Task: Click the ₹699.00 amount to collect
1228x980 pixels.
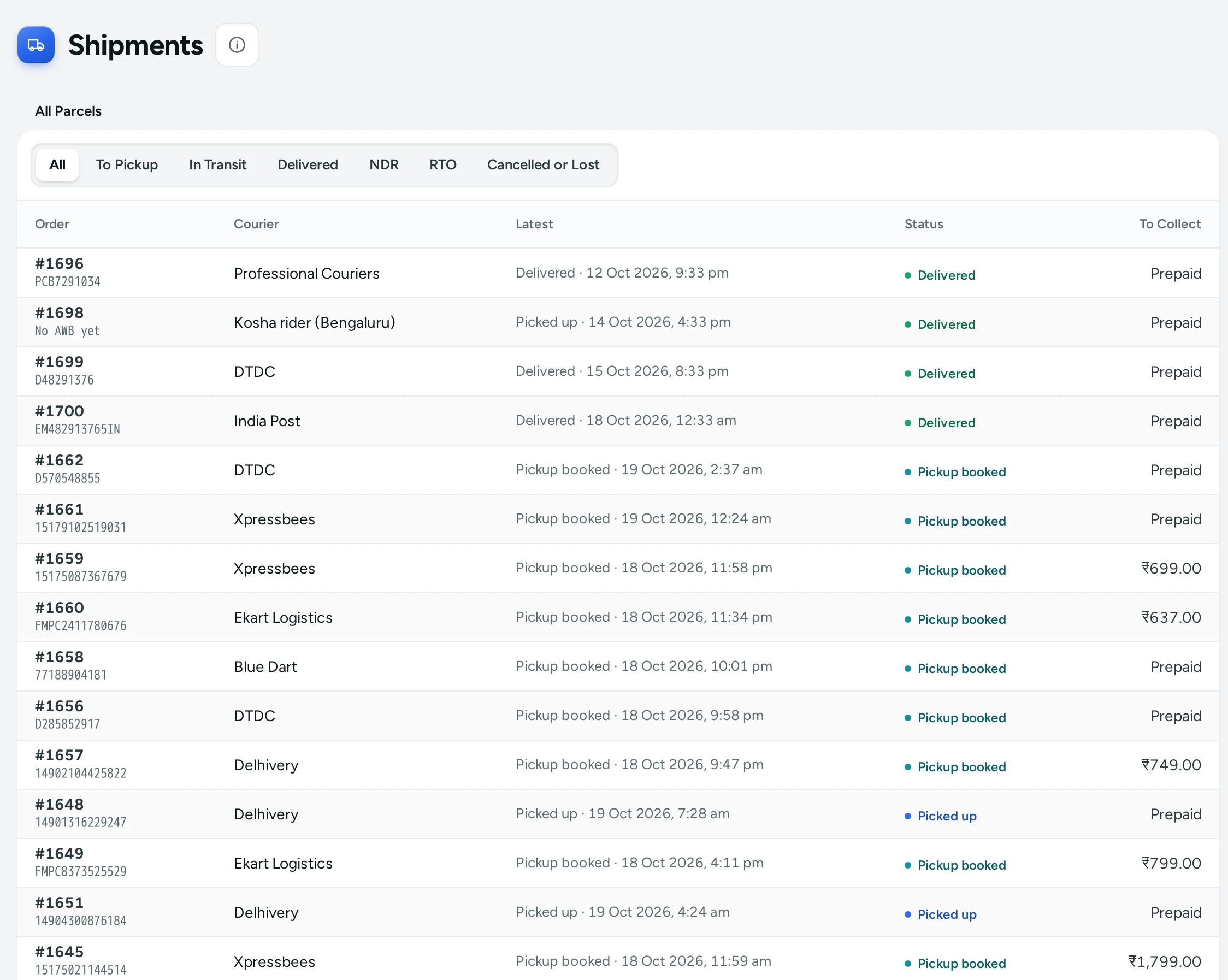Action: 1171,568
